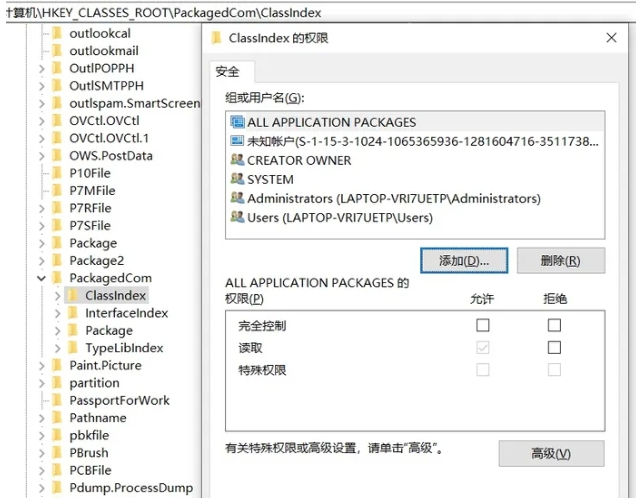Click the PackagedCom folder icon
Viewport: 636px width, 498px height.
(x=58, y=278)
